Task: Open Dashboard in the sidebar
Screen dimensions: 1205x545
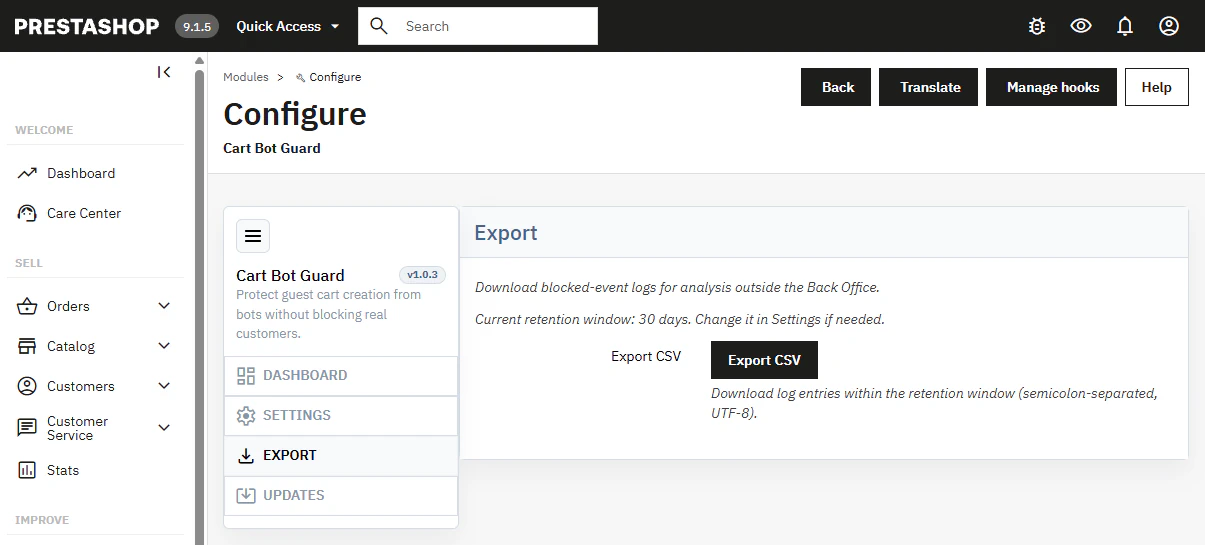Action: (81, 173)
